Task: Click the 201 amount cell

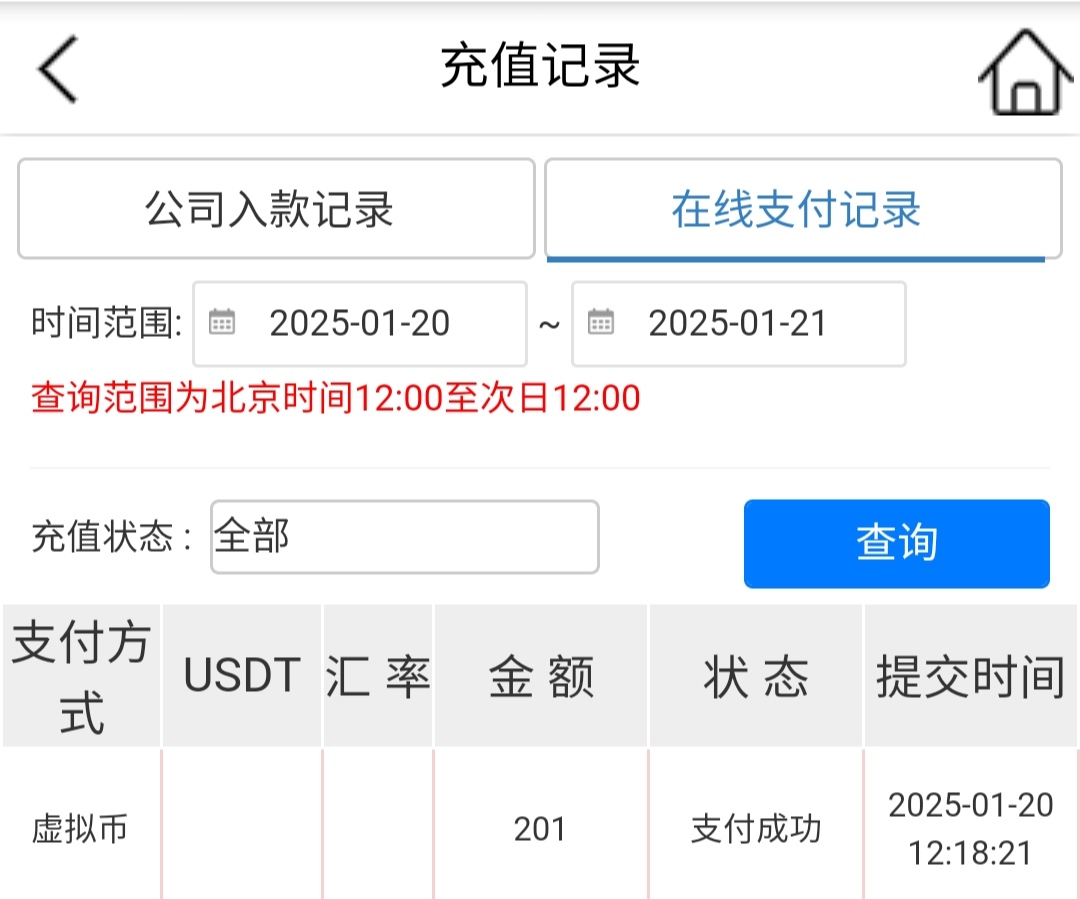Action: (x=540, y=830)
